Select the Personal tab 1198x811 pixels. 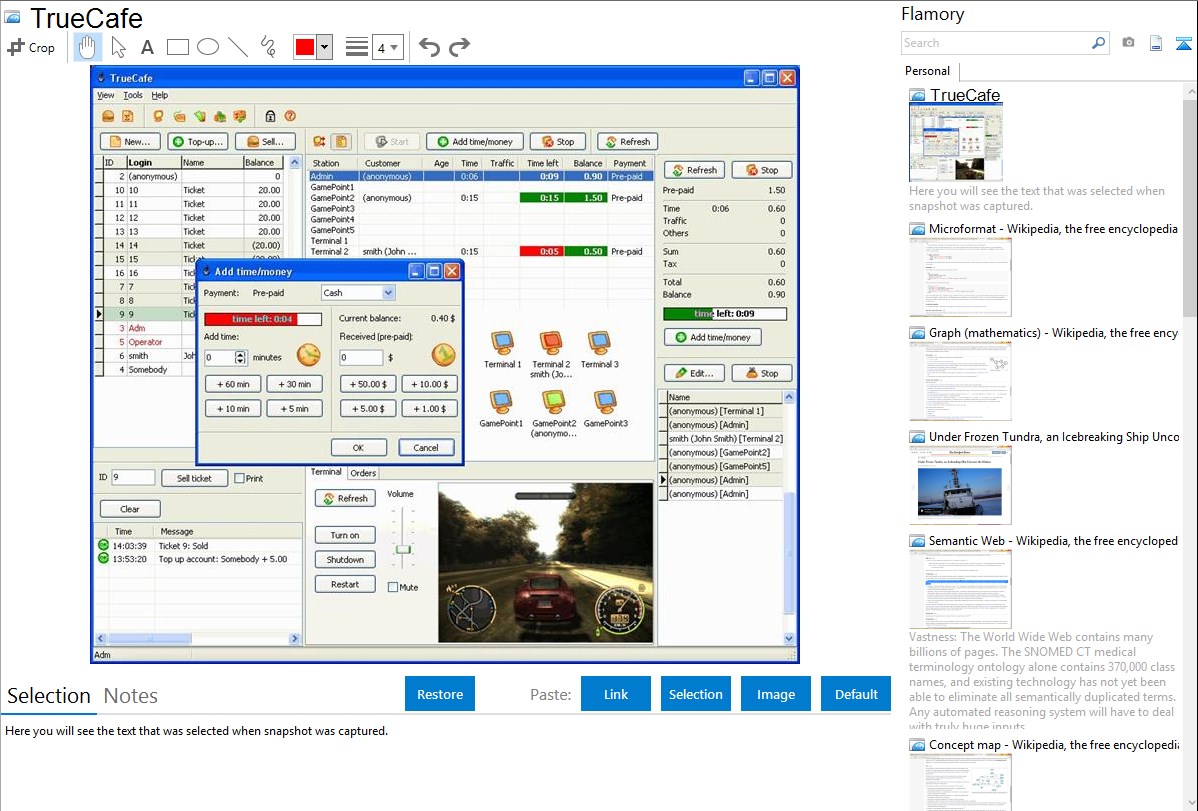(x=927, y=71)
